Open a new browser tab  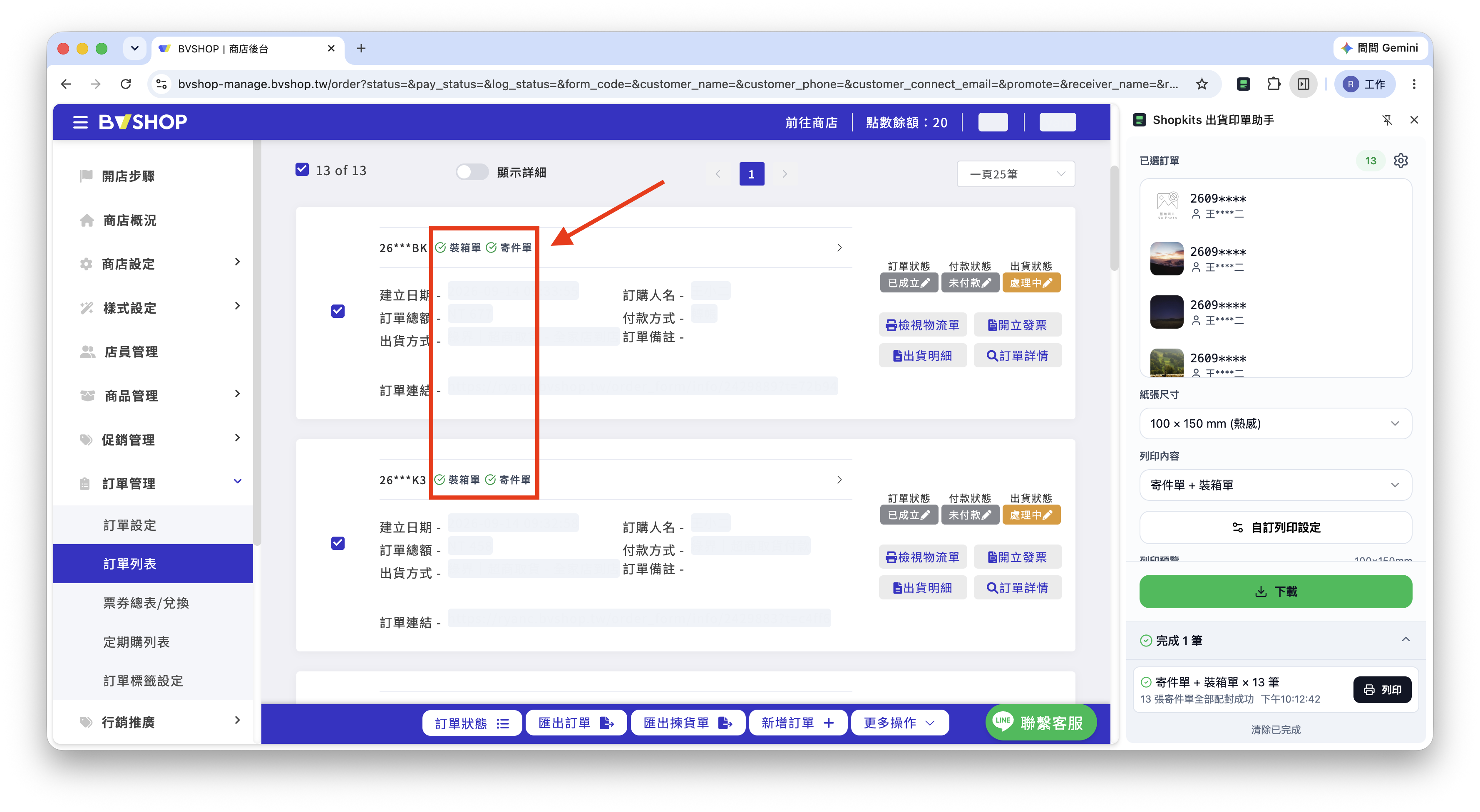(x=361, y=48)
